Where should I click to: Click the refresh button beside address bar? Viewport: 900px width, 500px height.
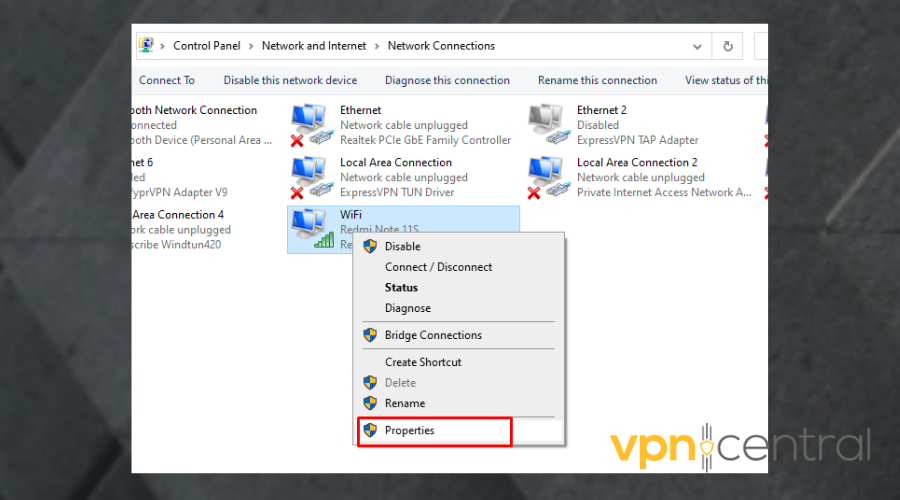pyautogui.click(x=727, y=46)
